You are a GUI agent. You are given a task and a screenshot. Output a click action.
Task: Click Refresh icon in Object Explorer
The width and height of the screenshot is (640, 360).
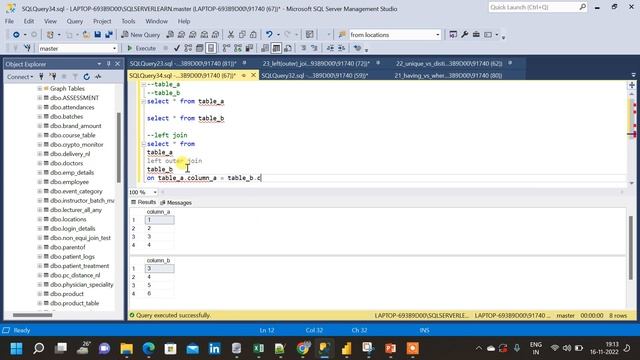tap(87, 76)
